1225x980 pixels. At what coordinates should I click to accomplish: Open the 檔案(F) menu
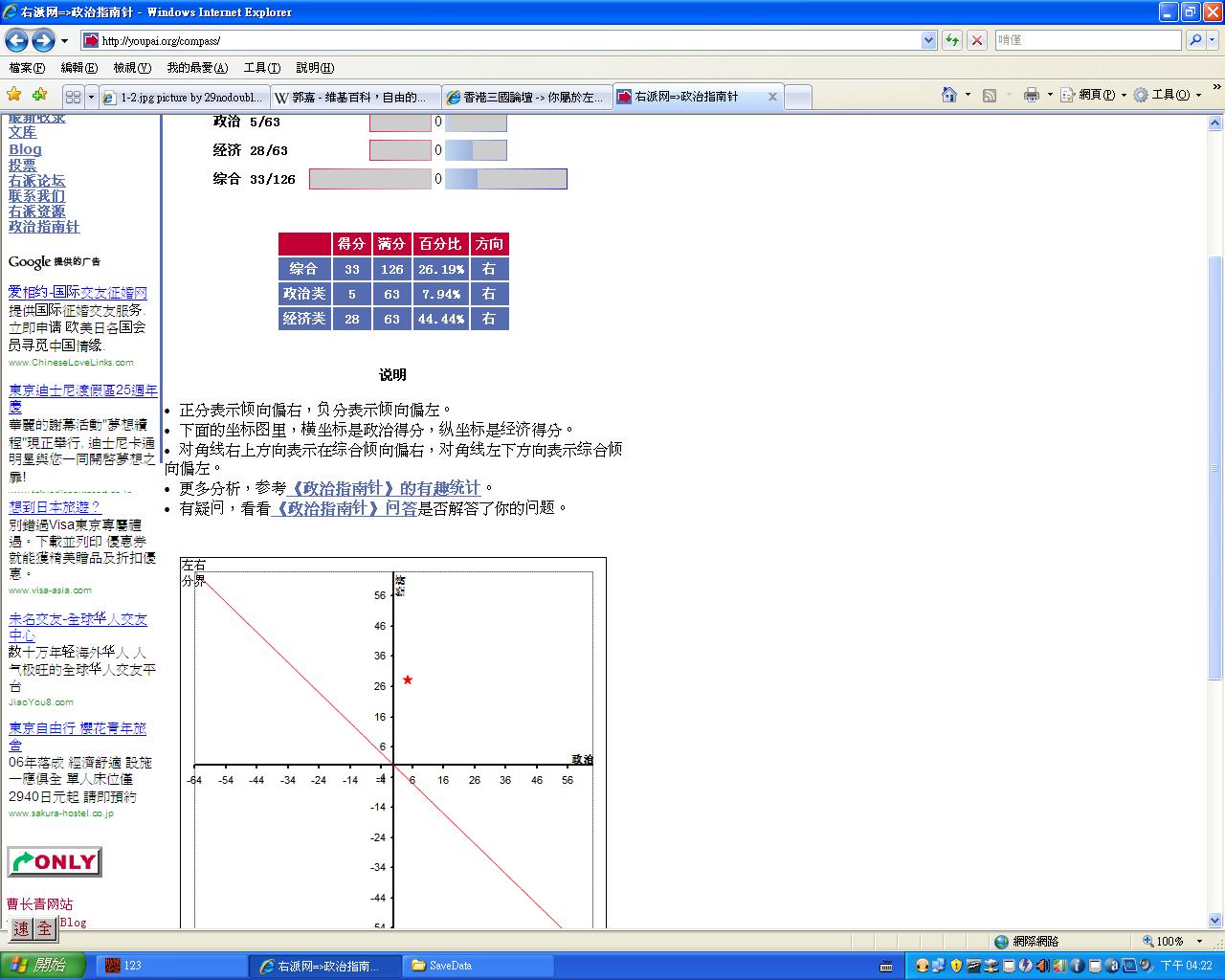27,68
